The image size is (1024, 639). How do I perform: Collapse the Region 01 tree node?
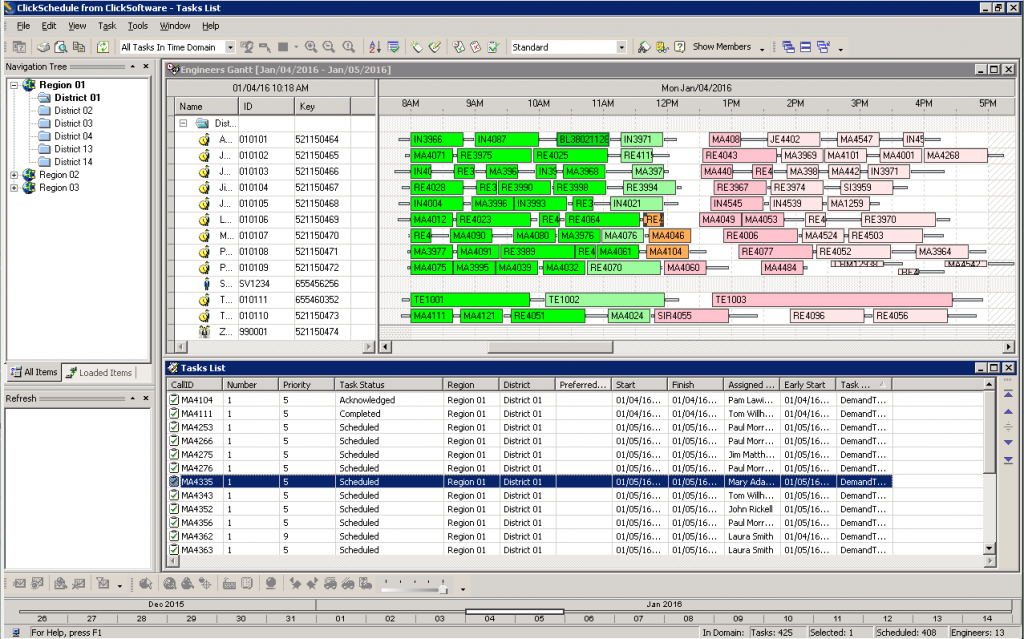(x=14, y=85)
